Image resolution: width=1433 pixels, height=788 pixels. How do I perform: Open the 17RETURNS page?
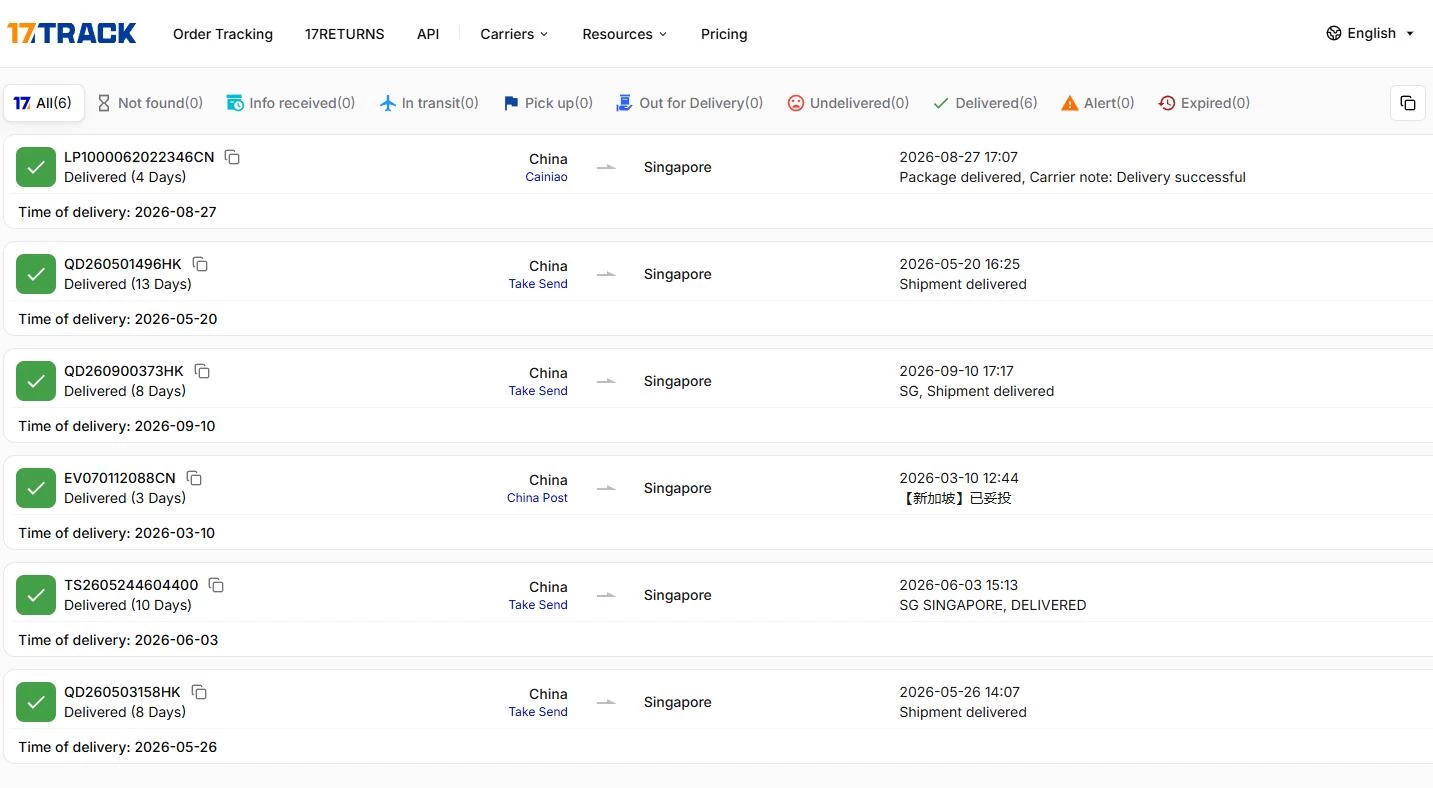point(345,34)
